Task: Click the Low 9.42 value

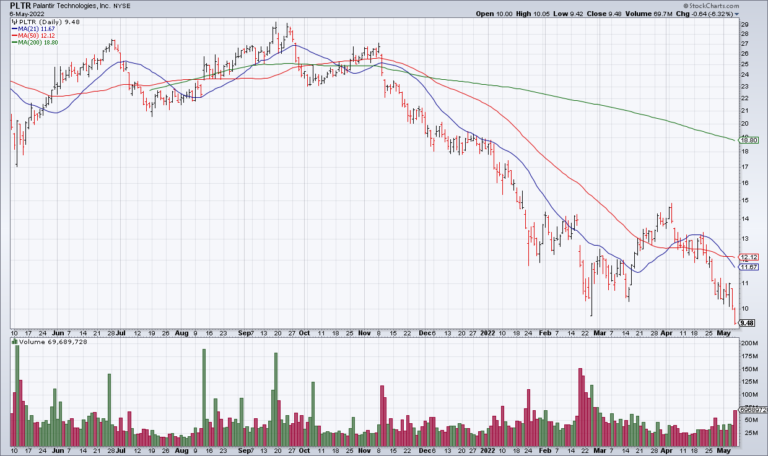Action: click(x=568, y=14)
